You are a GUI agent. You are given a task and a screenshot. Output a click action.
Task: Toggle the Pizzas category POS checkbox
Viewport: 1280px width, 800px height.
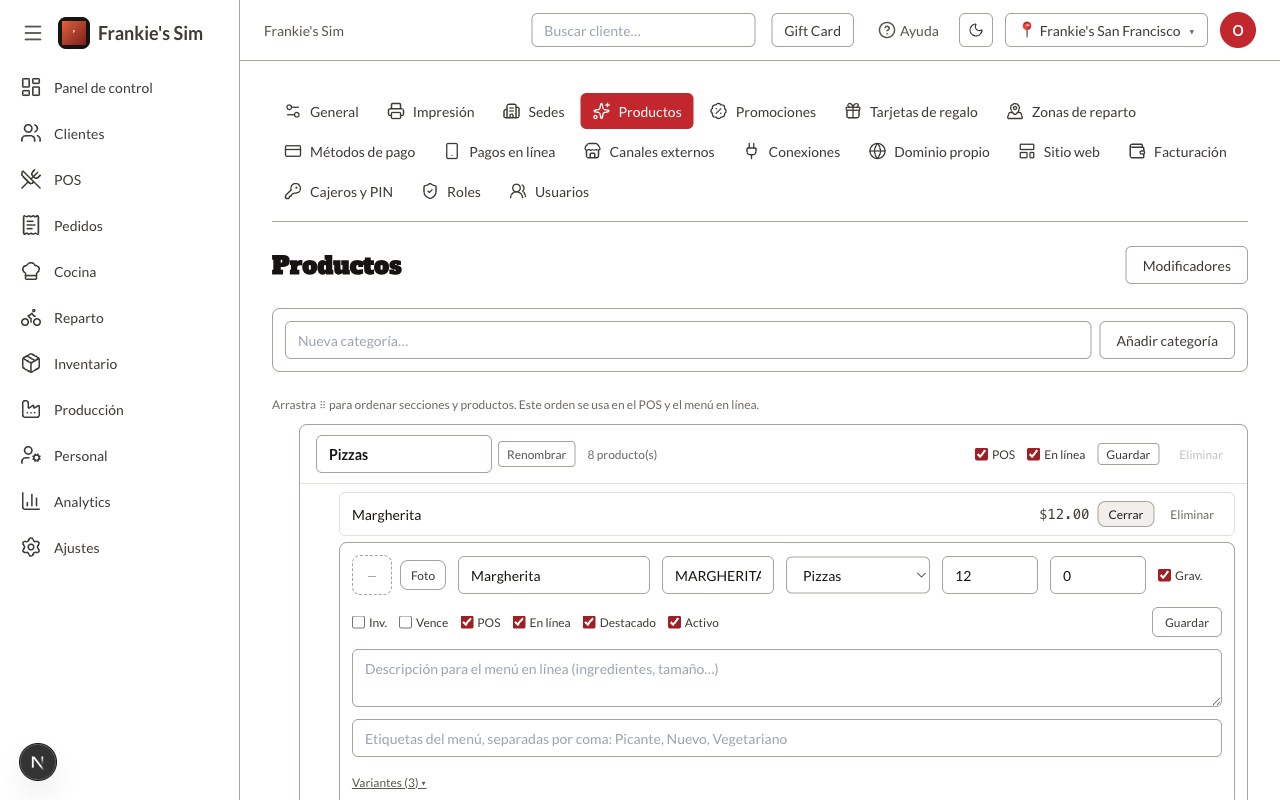(981, 454)
